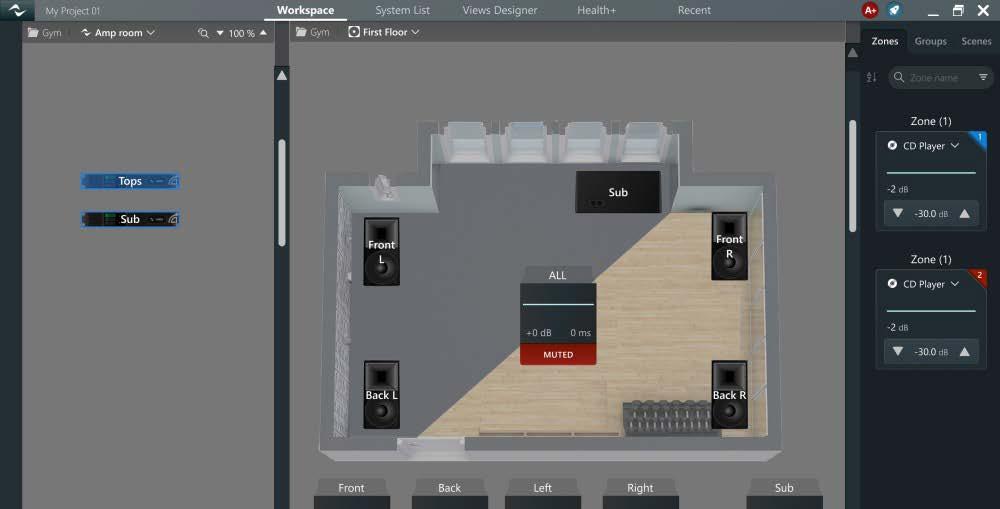
Task: Select the Front L speaker
Action: click(381, 251)
